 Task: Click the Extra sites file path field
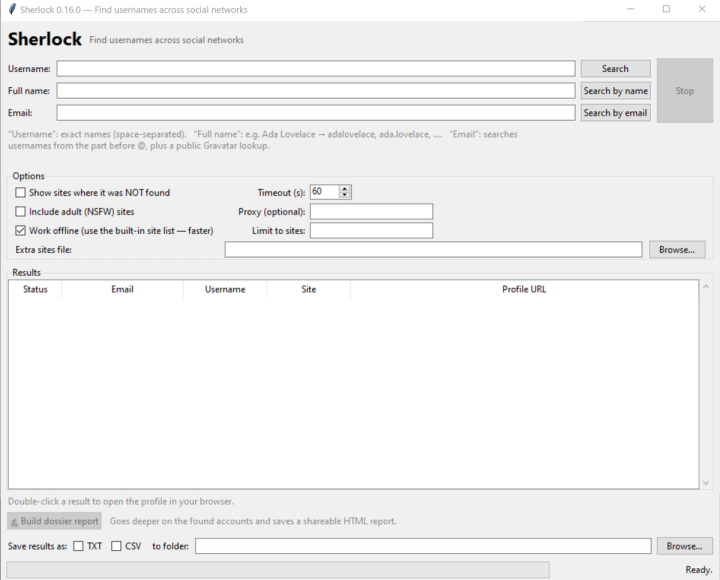pyautogui.click(x=433, y=250)
